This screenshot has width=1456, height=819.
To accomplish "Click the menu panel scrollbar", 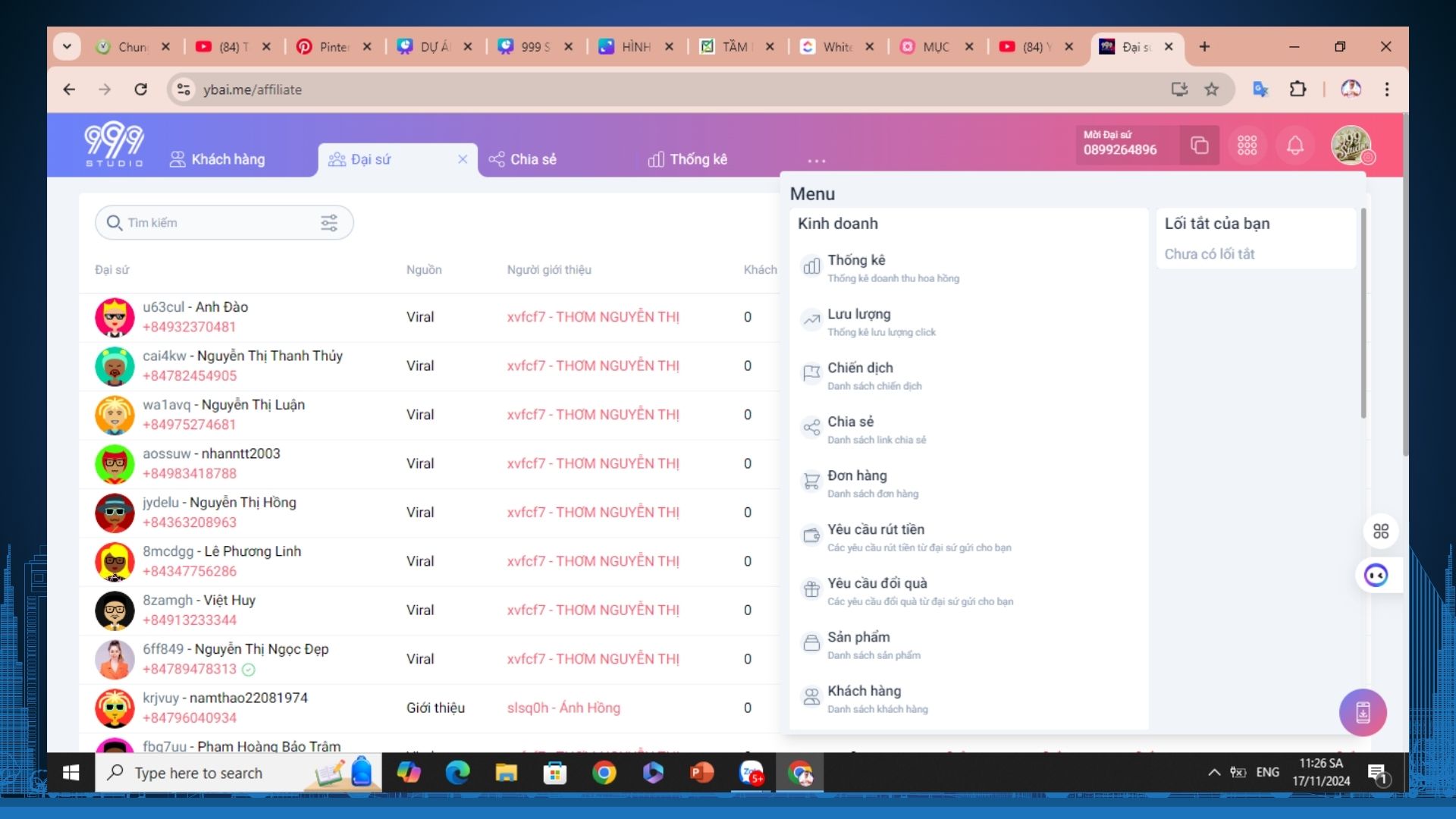I will [x=1363, y=314].
